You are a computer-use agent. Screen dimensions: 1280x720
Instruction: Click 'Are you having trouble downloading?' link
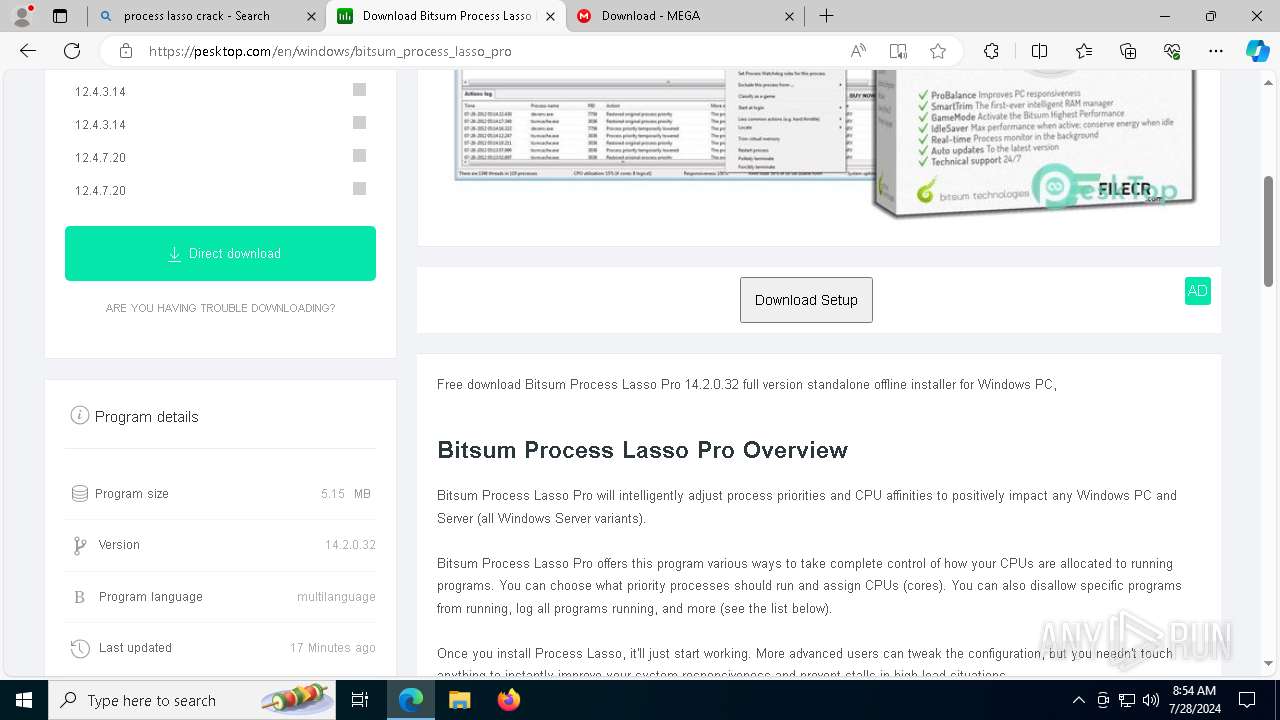click(220, 308)
